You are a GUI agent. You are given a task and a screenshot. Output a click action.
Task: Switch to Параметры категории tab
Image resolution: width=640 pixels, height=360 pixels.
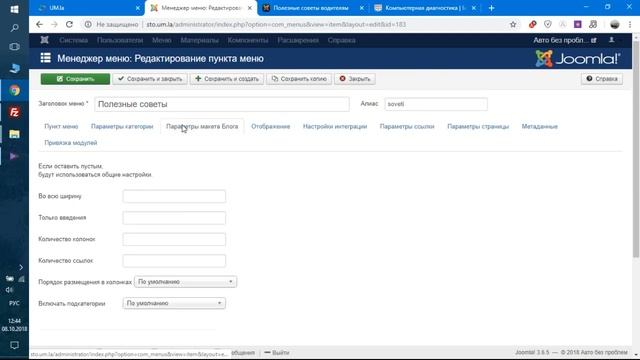click(122, 127)
